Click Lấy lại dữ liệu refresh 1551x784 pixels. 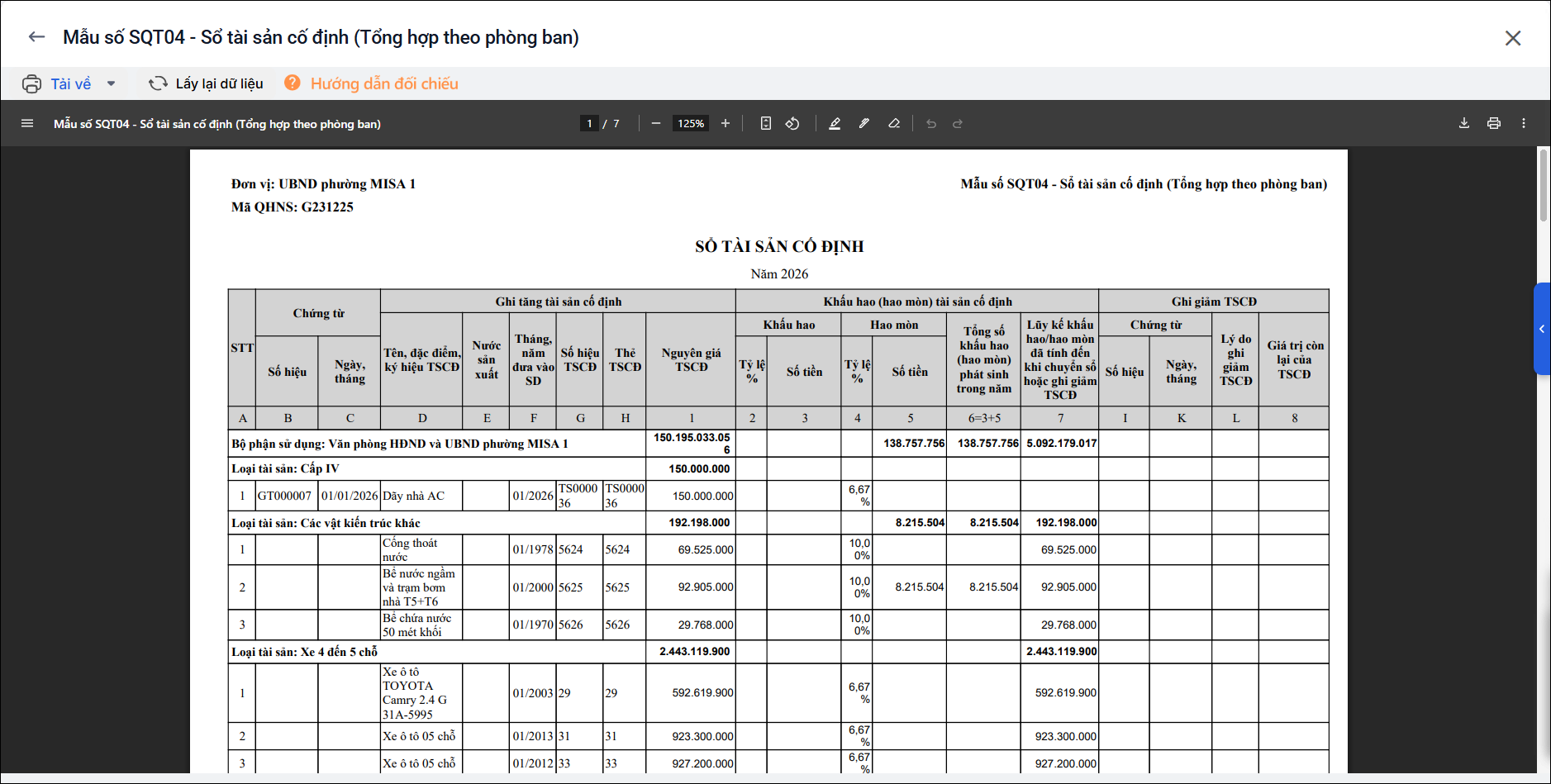[206, 84]
